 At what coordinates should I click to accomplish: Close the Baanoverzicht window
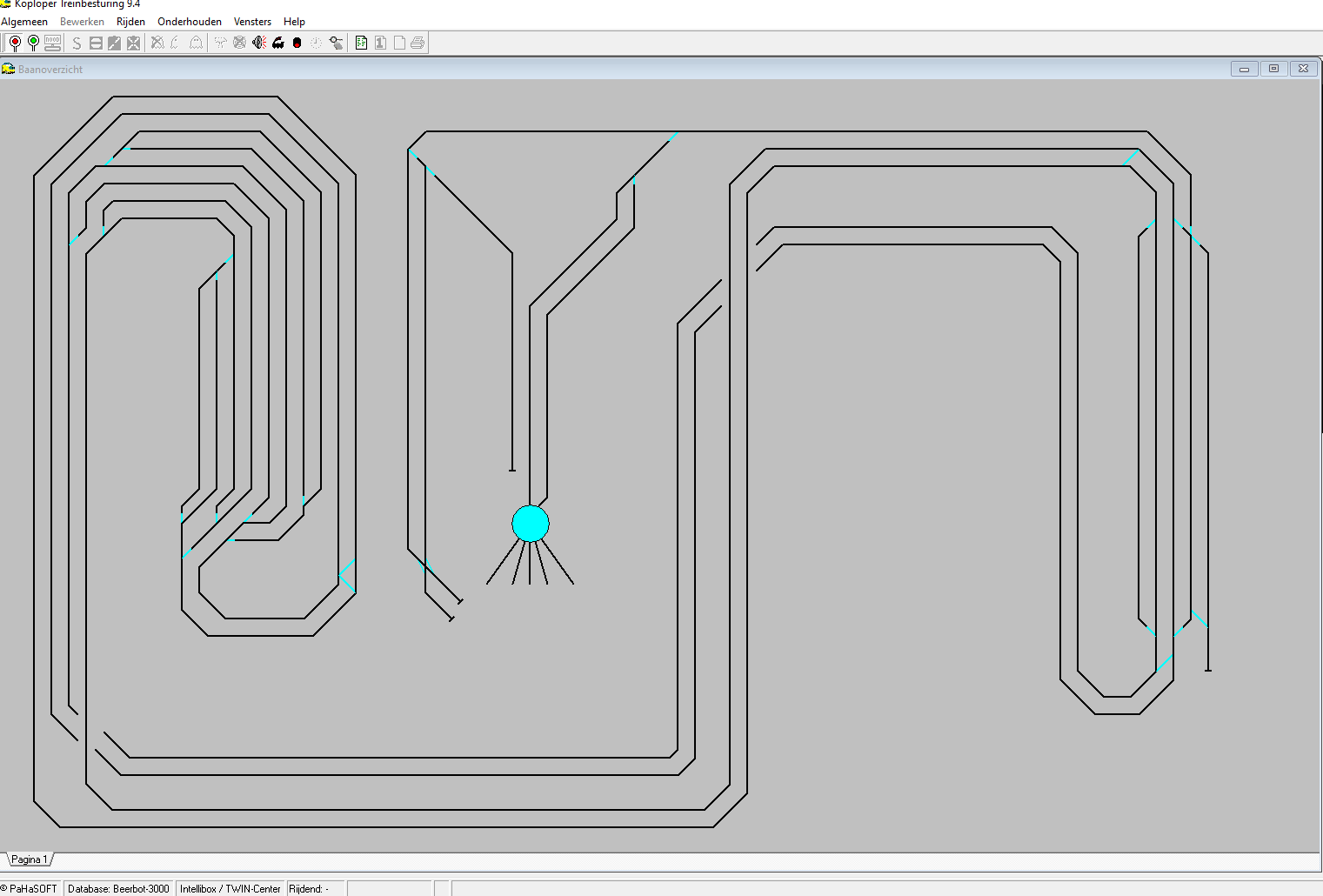(x=1304, y=69)
